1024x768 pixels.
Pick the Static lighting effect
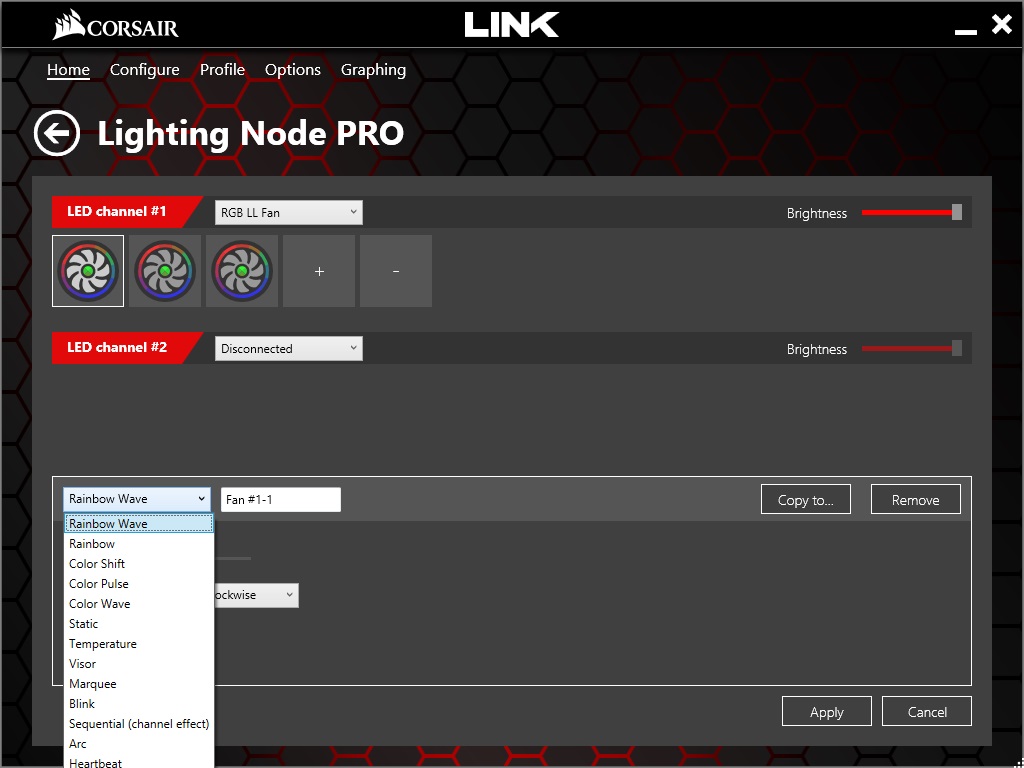tap(138, 624)
